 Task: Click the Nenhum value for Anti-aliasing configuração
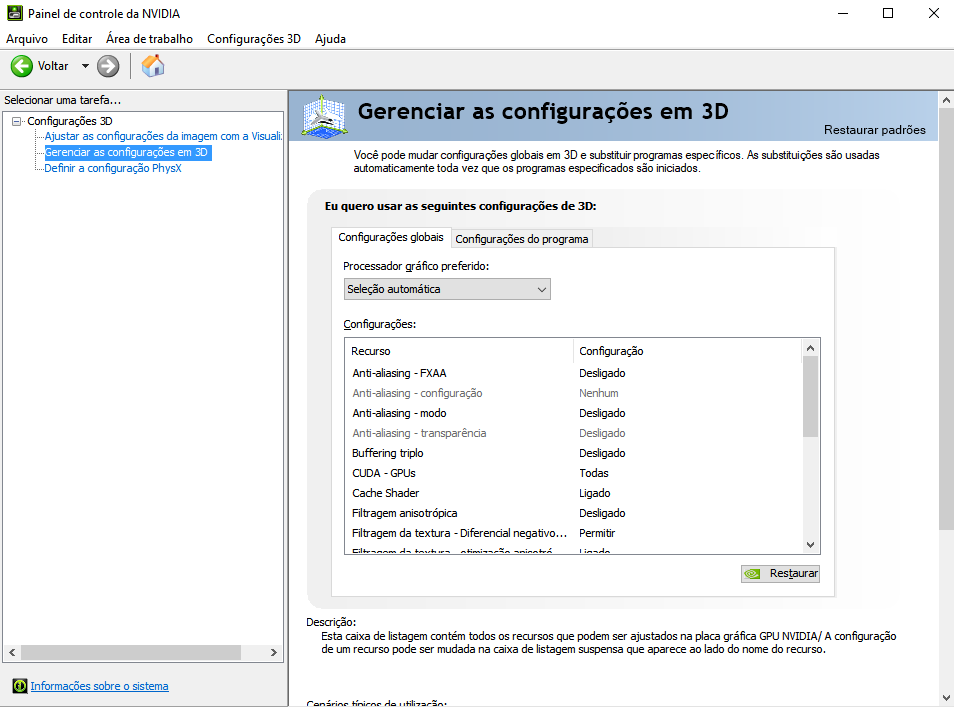pos(599,393)
